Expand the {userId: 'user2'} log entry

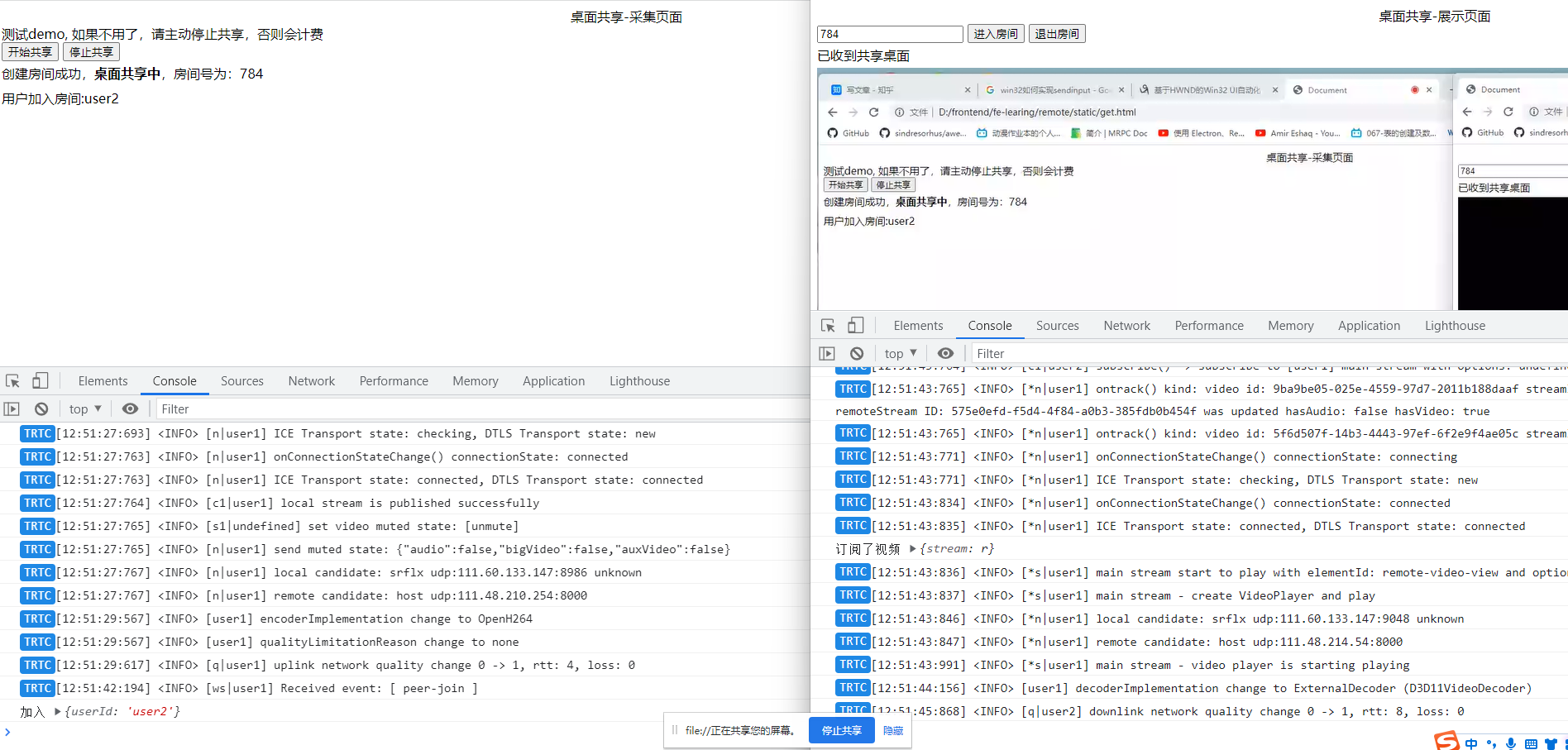(56, 711)
